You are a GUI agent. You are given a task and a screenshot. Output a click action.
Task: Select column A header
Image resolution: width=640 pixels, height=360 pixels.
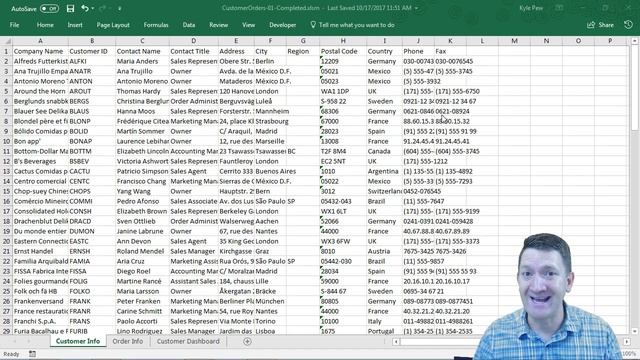point(40,41)
